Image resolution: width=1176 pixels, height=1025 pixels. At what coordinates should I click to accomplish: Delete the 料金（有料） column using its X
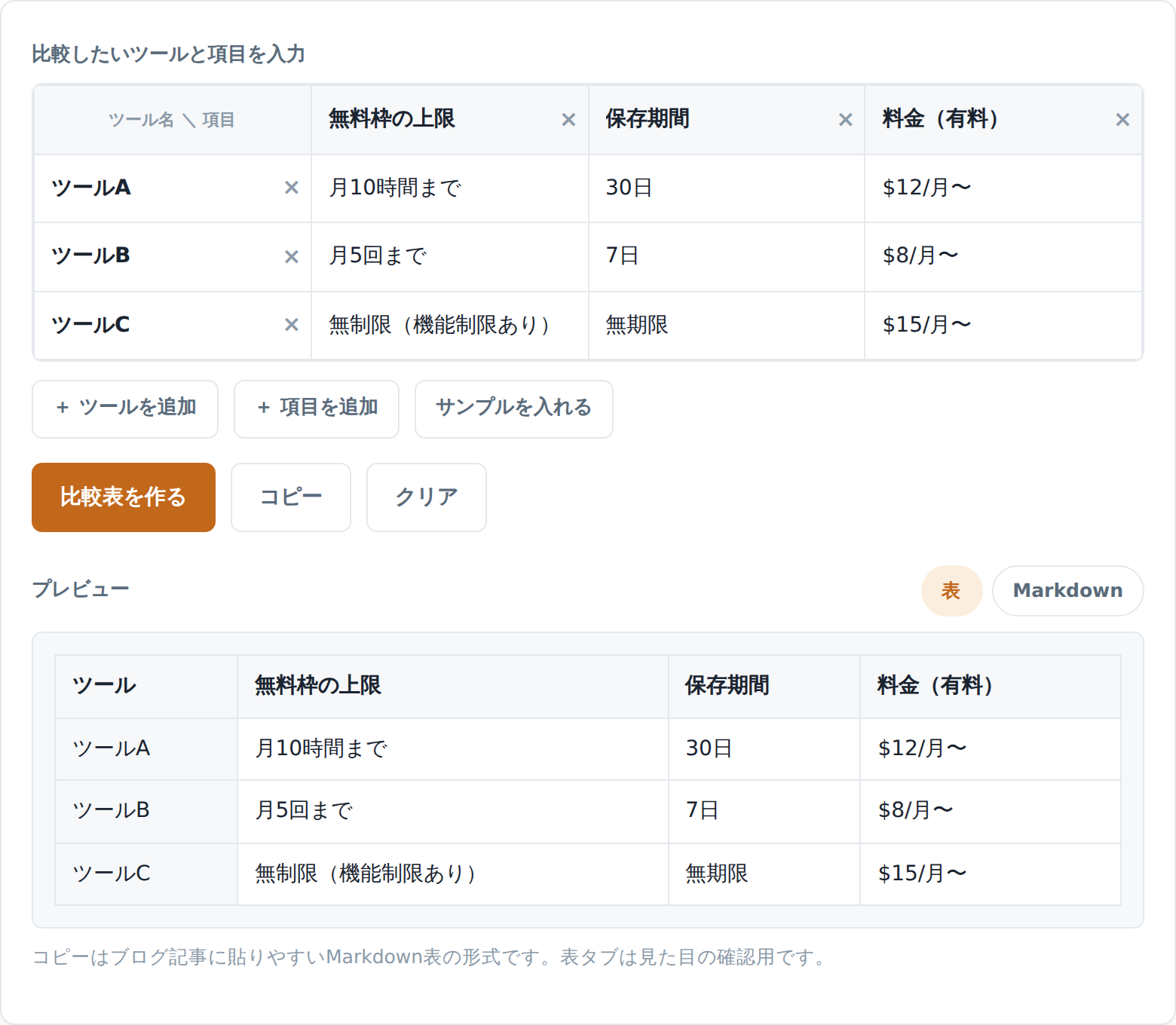pyautogui.click(x=1122, y=120)
